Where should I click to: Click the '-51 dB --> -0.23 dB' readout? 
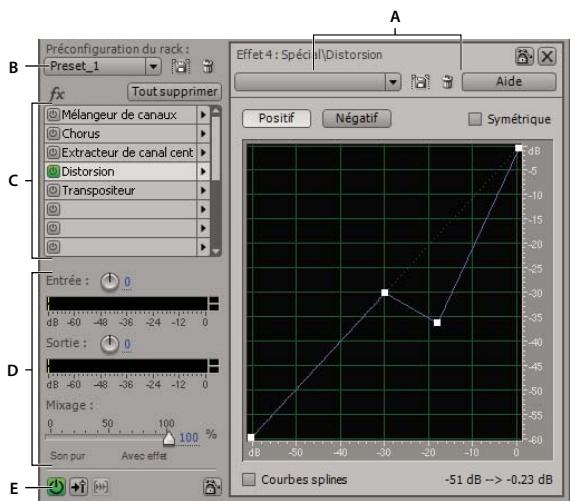tap(498, 479)
